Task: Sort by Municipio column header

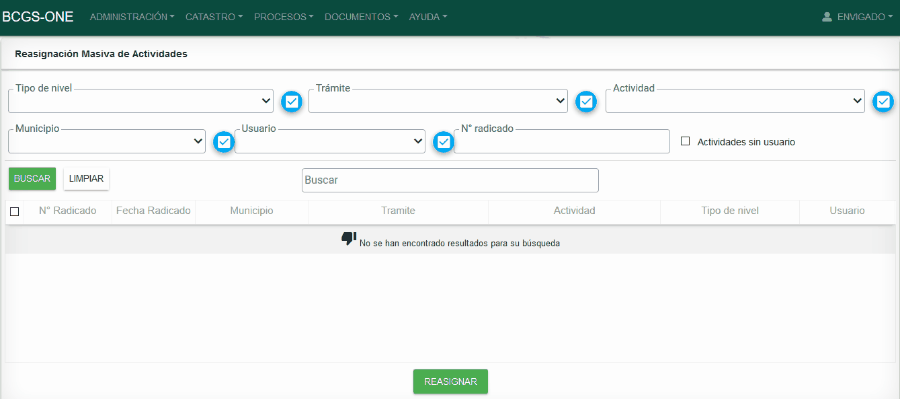Action: pyautogui.click(x=252, y=211)
